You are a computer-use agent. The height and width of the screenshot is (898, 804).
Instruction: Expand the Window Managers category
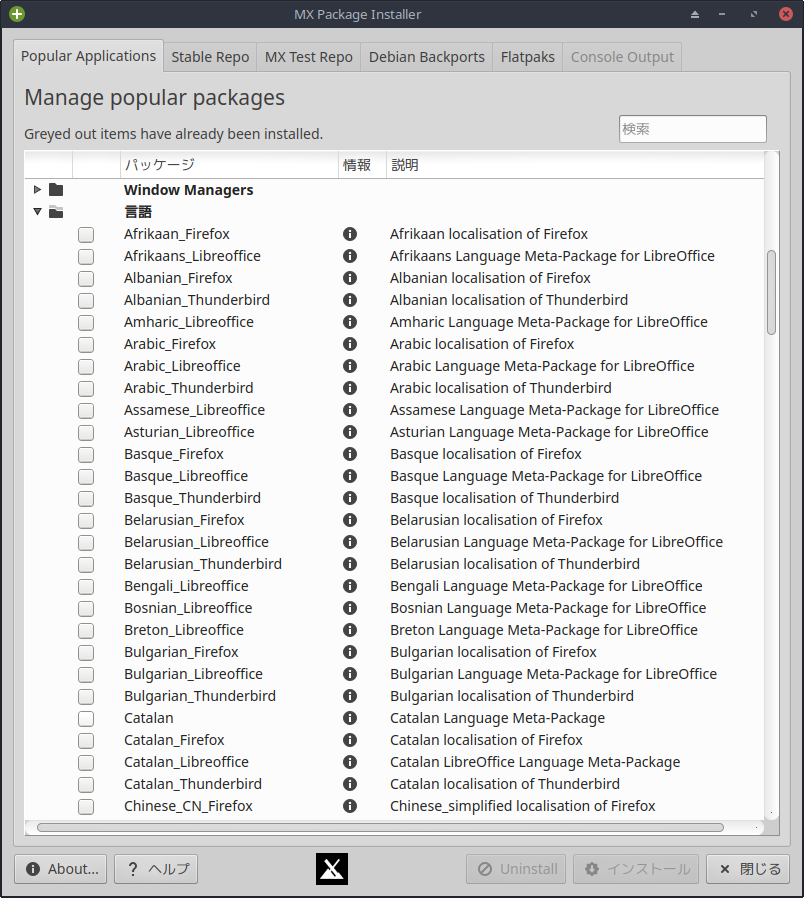37,190
